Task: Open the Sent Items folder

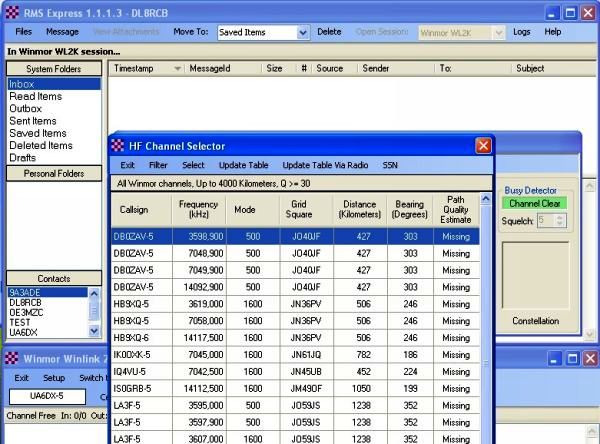Action: 32,121
